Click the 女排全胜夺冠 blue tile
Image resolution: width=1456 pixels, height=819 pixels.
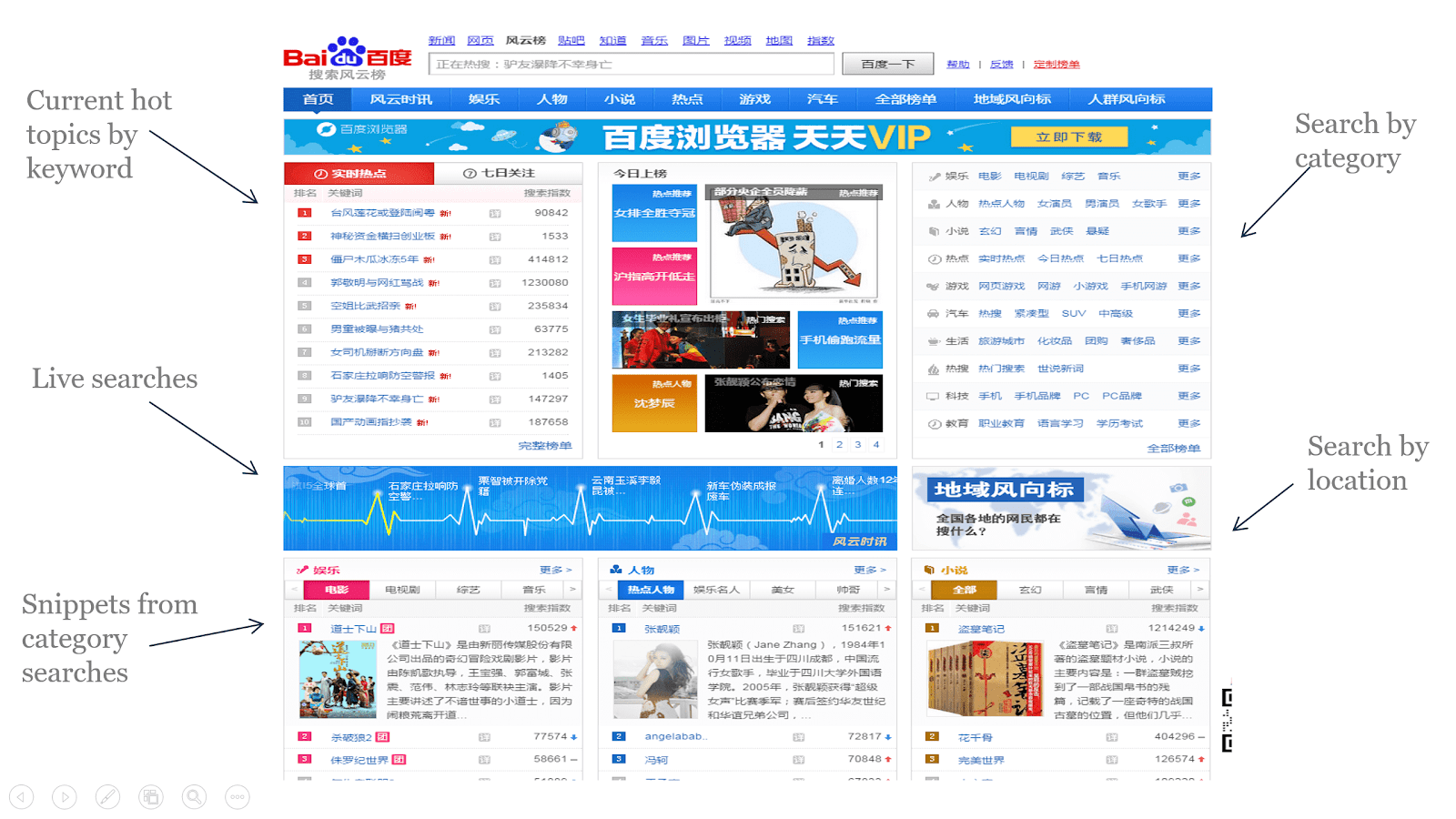coord(654,213)
